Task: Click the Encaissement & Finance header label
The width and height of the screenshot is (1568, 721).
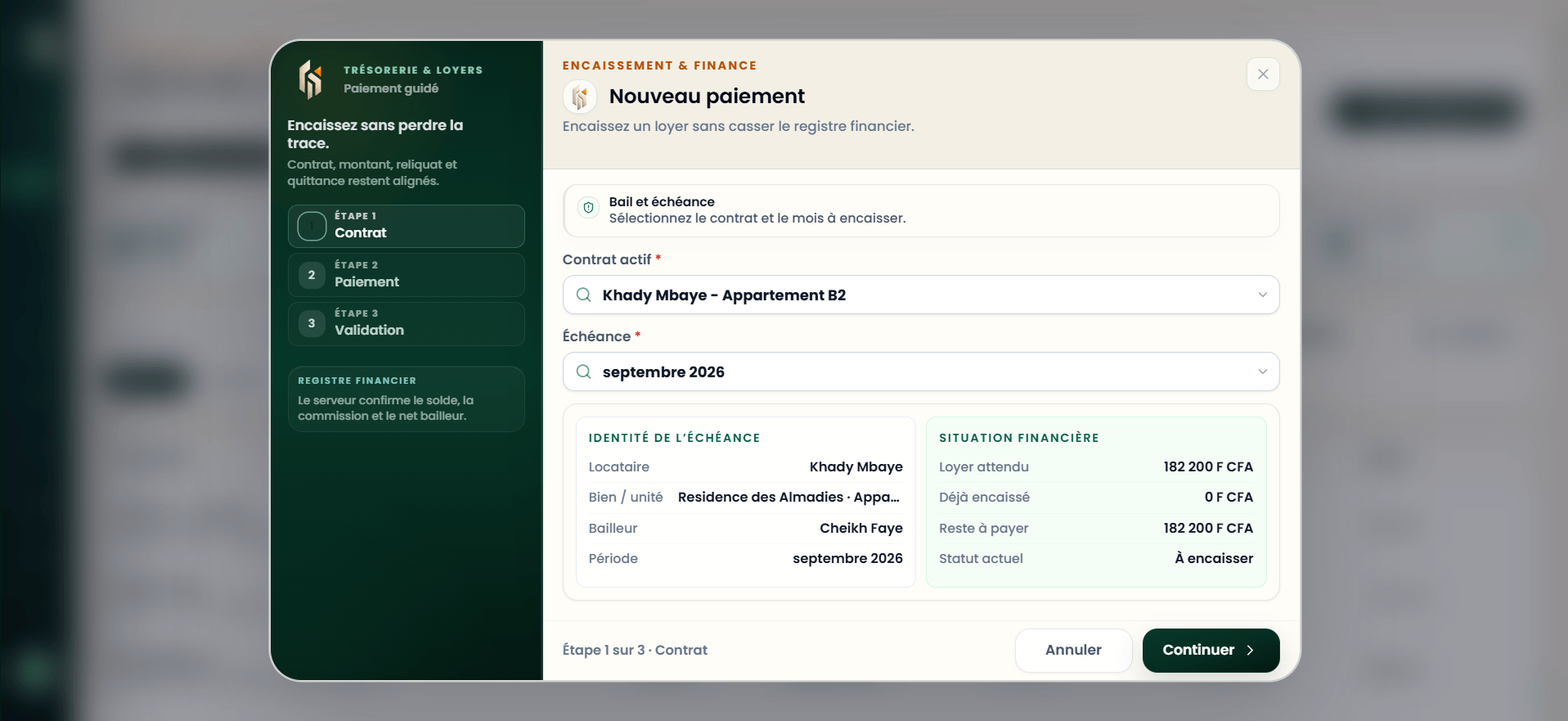Action: (659, 65)
